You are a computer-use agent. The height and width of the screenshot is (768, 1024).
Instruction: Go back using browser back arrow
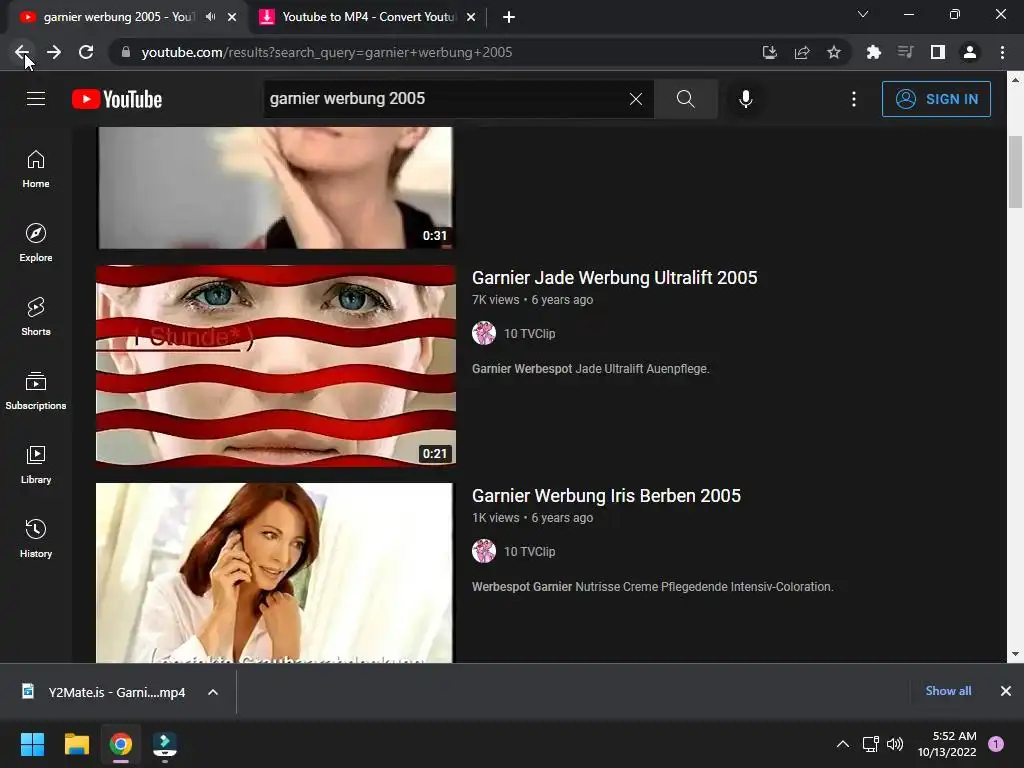(x=22, y=52)
